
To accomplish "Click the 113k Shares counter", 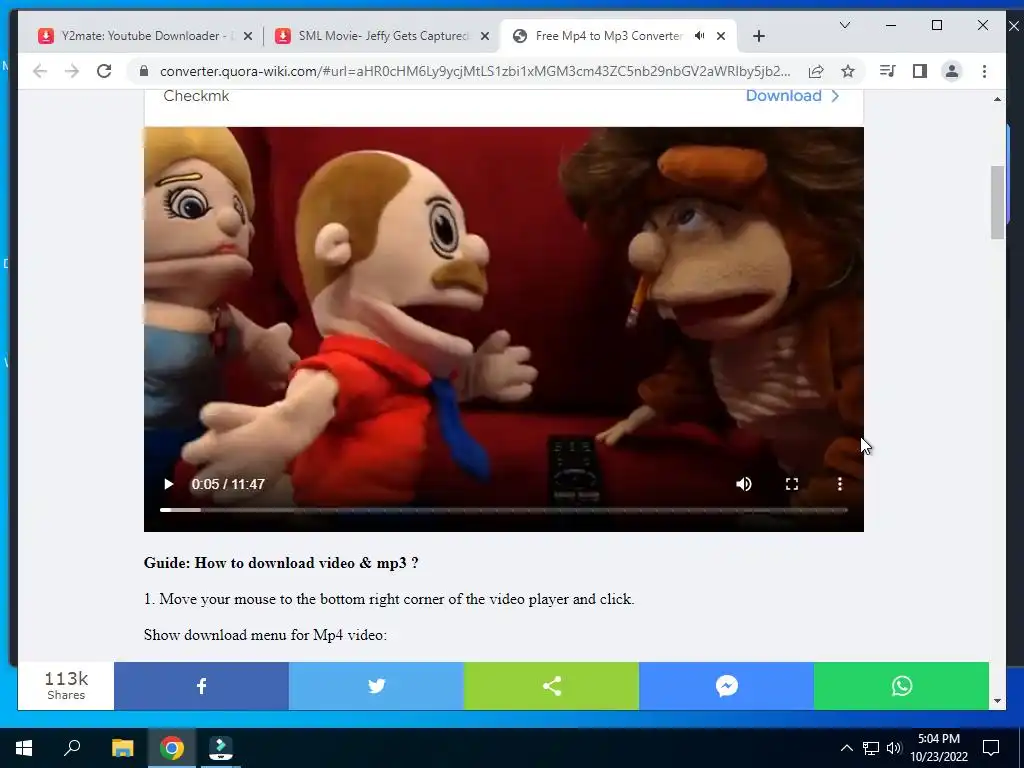I will [x=66, y=686].
